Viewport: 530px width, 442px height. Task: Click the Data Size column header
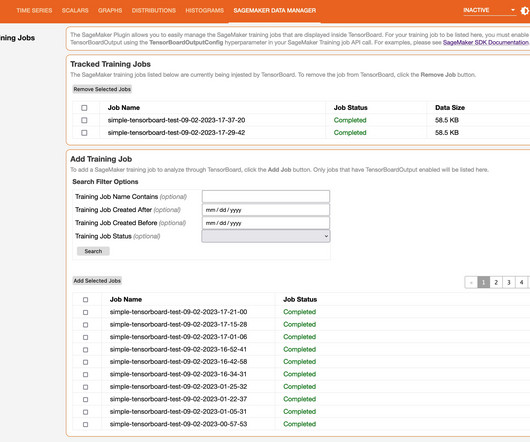(450, 107)
